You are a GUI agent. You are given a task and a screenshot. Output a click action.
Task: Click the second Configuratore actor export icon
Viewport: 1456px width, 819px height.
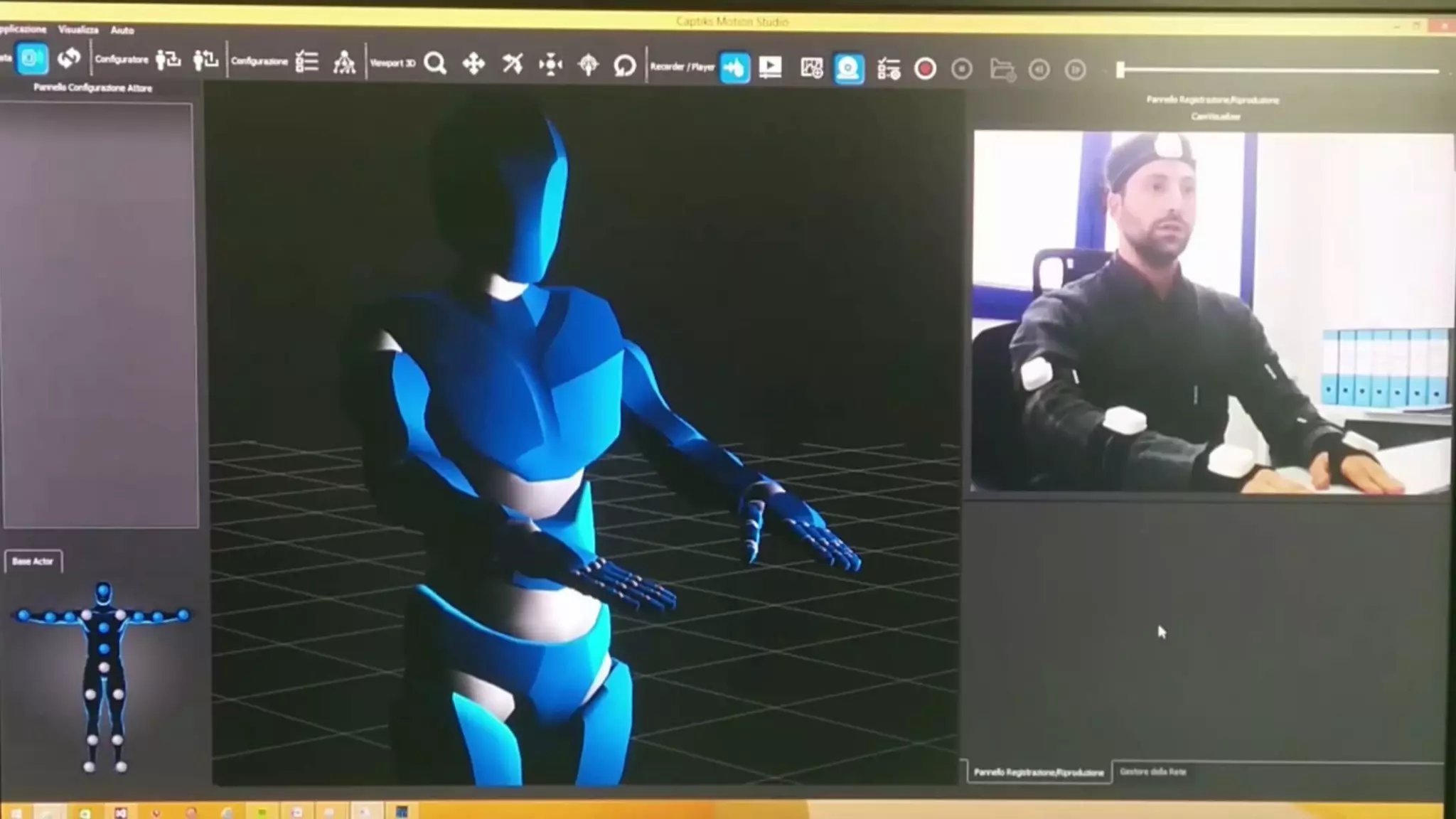(x=205, y=60)
